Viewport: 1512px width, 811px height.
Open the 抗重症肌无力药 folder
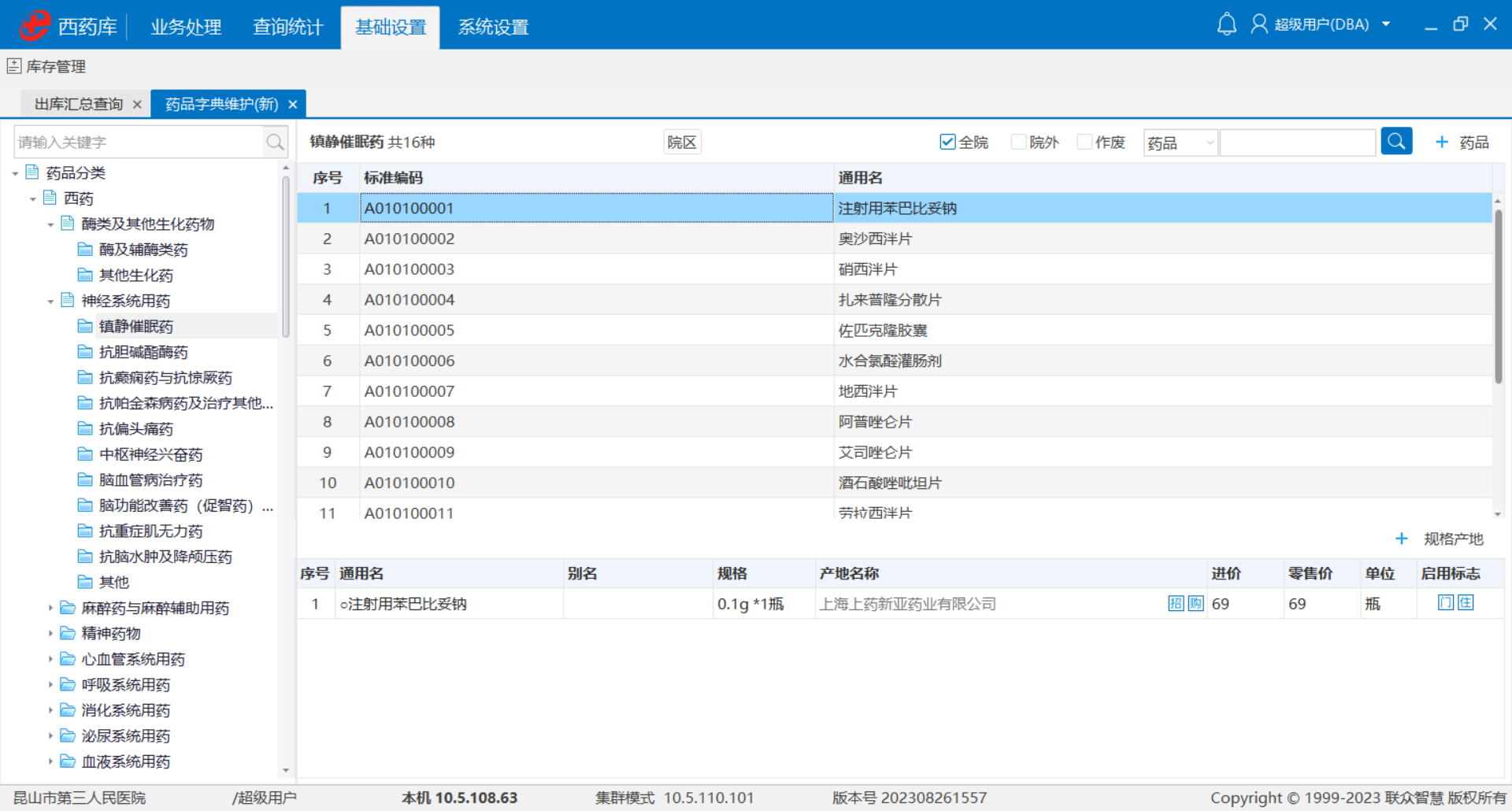tap(150, 531)
